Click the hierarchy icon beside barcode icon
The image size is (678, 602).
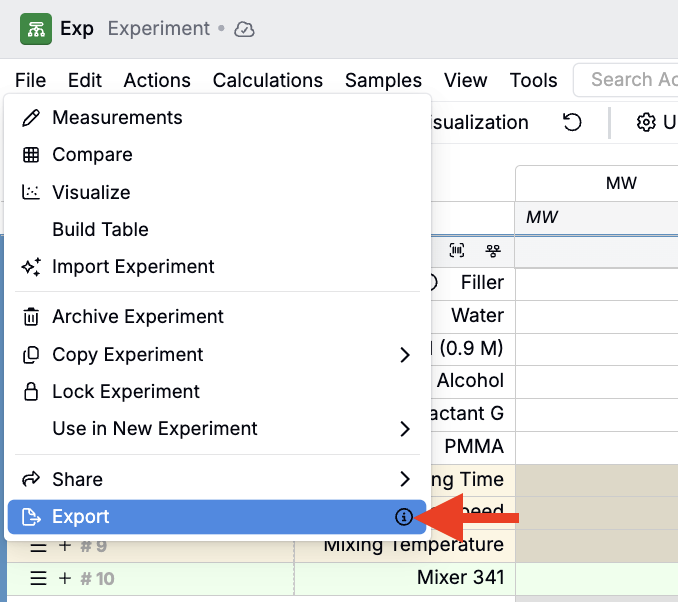492,250
